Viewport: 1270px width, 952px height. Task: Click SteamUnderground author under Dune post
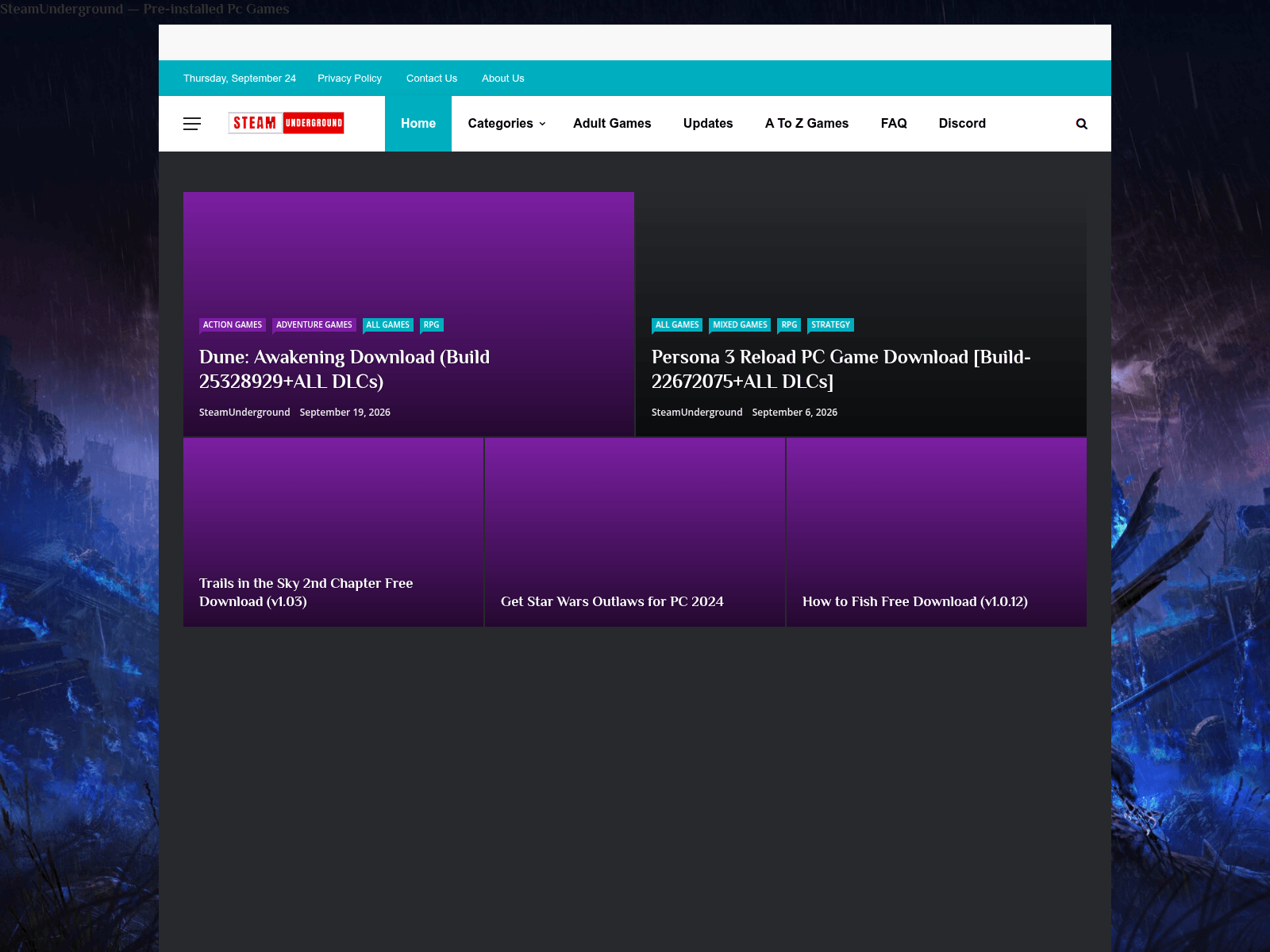pyautogui.click(x=244, y=413)
